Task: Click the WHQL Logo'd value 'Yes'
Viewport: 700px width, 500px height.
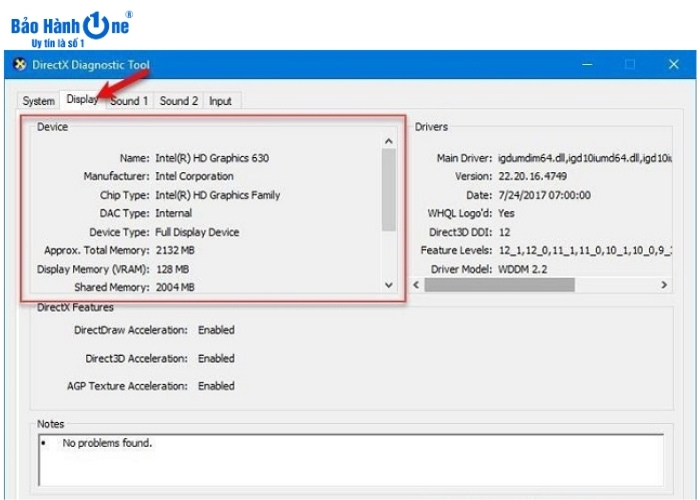Action: click(506, 213)
